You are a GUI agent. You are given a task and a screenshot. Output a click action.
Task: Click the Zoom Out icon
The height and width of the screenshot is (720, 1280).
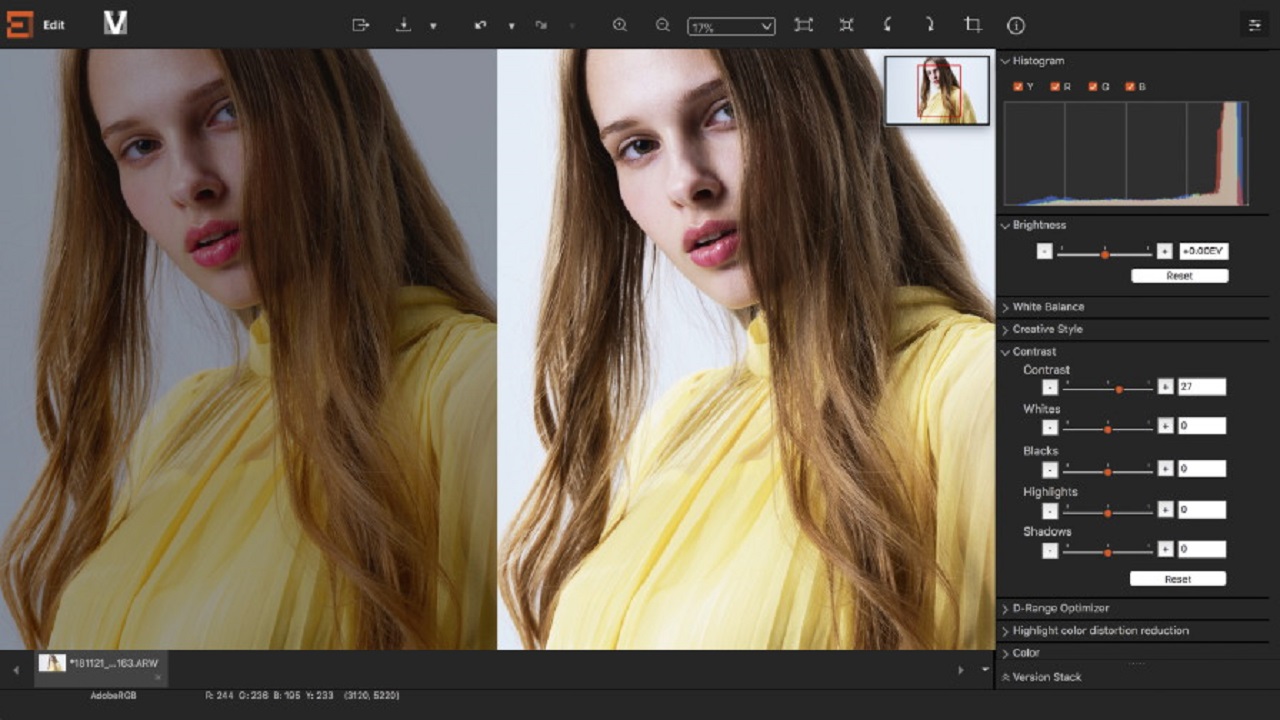(663, 25)
